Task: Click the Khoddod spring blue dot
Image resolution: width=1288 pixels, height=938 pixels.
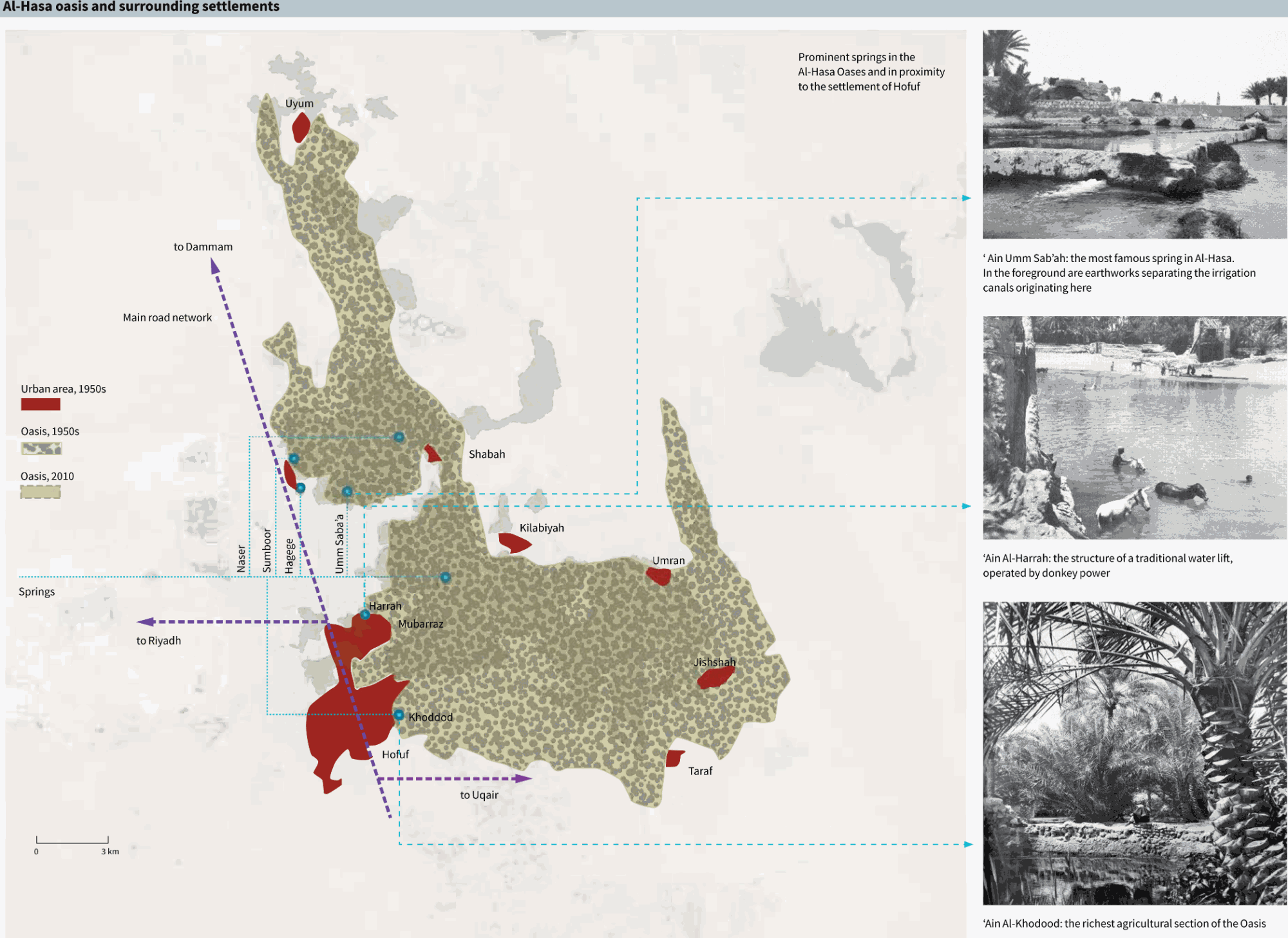Action: pos(399,715)
